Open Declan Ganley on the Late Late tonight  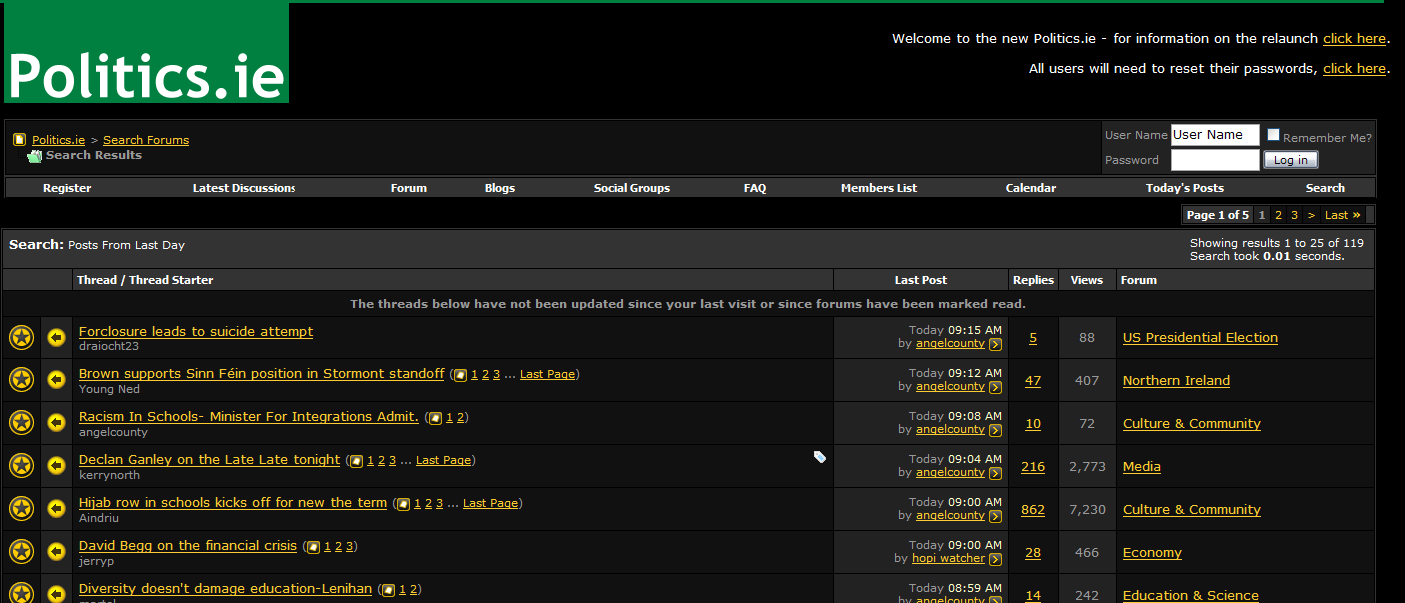point(210,460)
